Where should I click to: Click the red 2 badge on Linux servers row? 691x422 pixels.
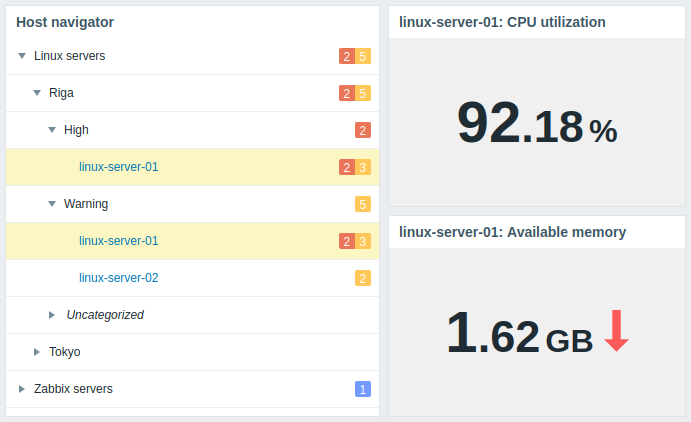[347, 56]
